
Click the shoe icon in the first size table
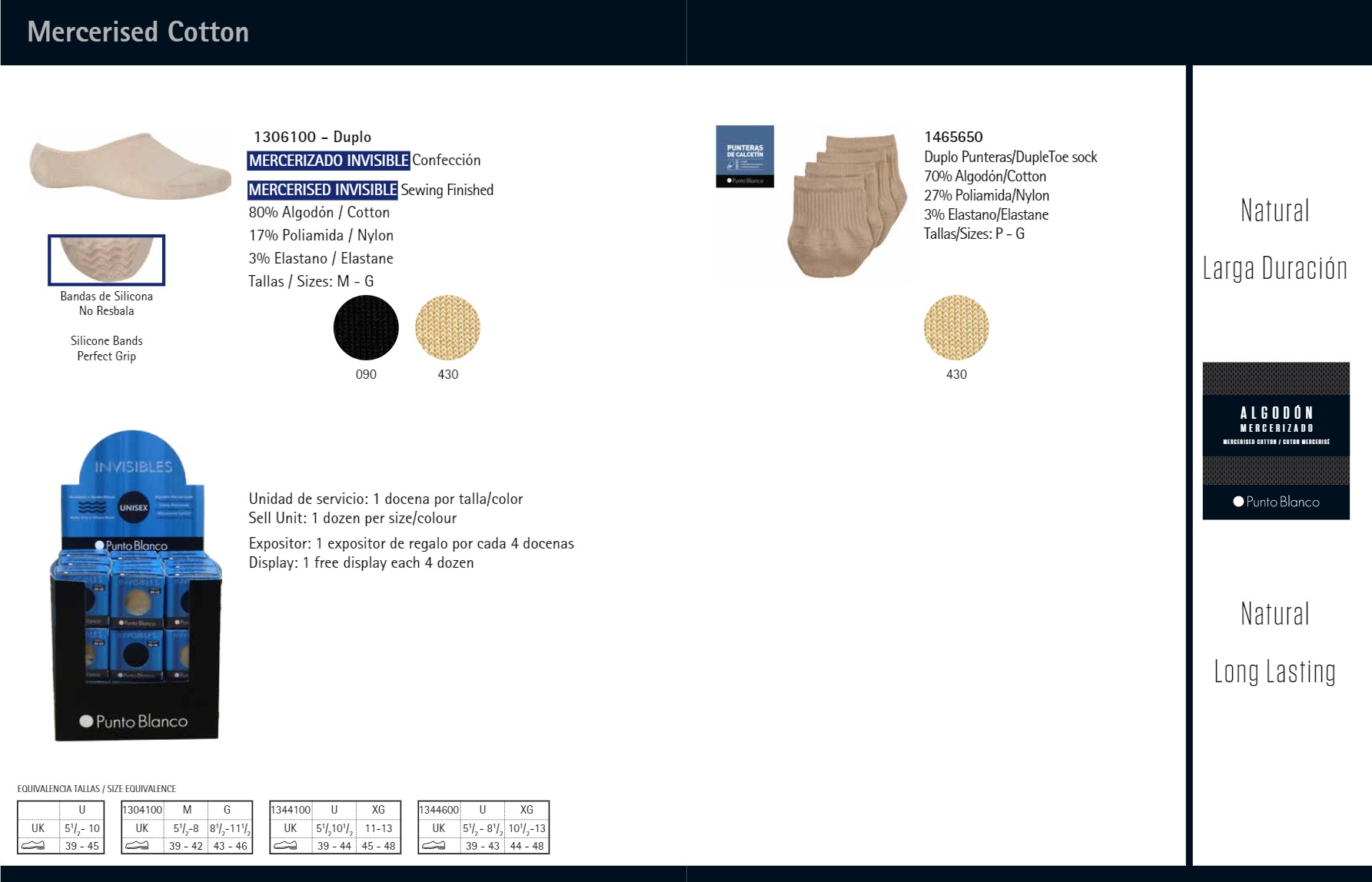click(32, 845)
